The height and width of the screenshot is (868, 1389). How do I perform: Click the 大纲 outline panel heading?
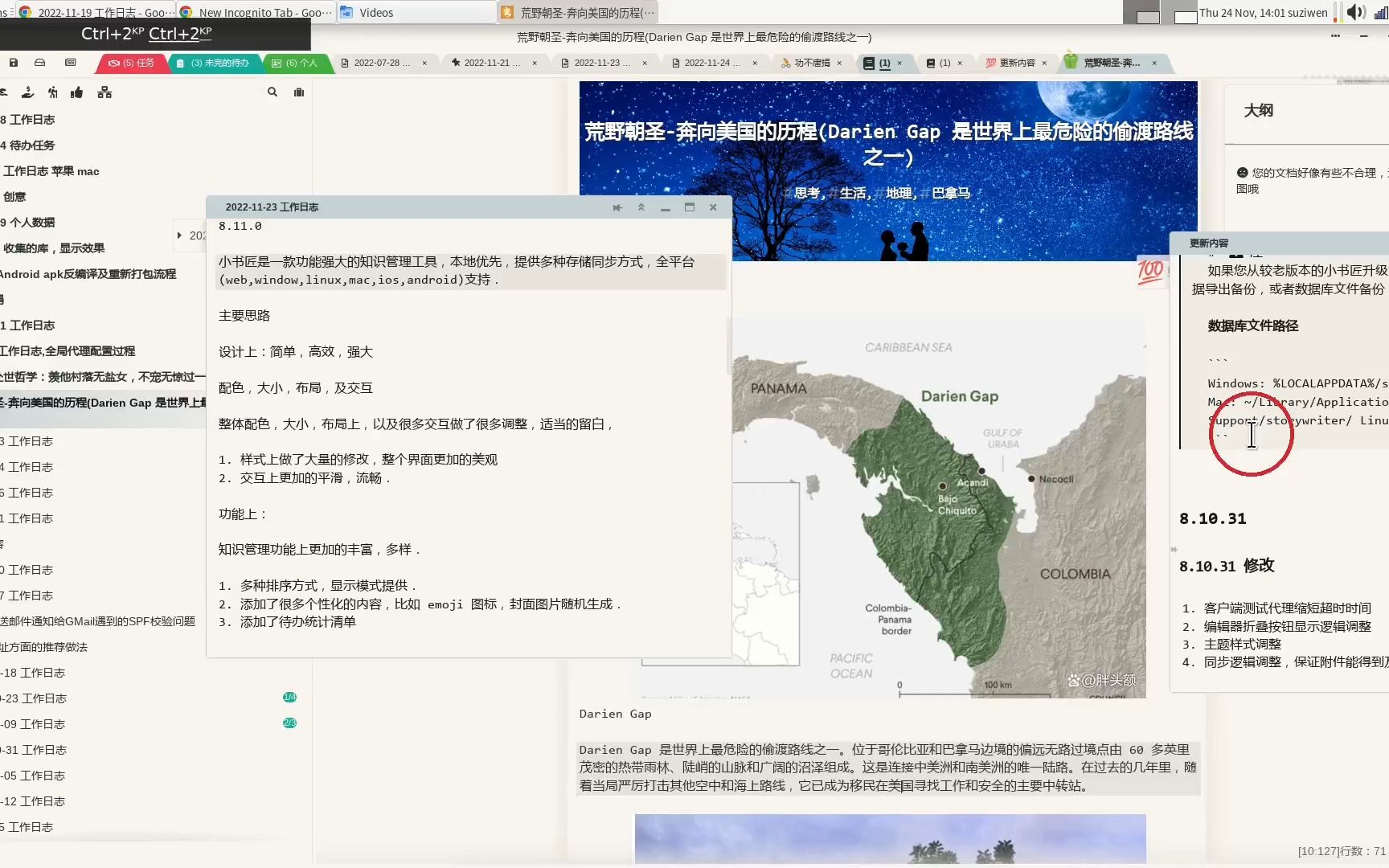point(1258,111)
